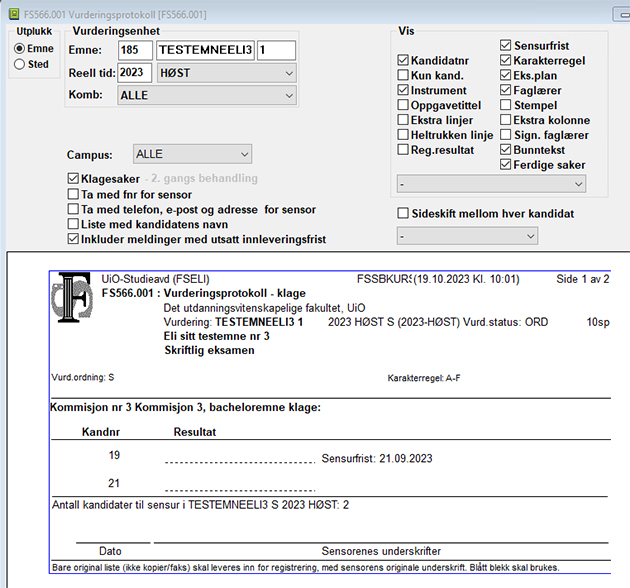Click 'Karakterregel: A-F' in report
Screen dimensions: 630x588
(424, 378)
